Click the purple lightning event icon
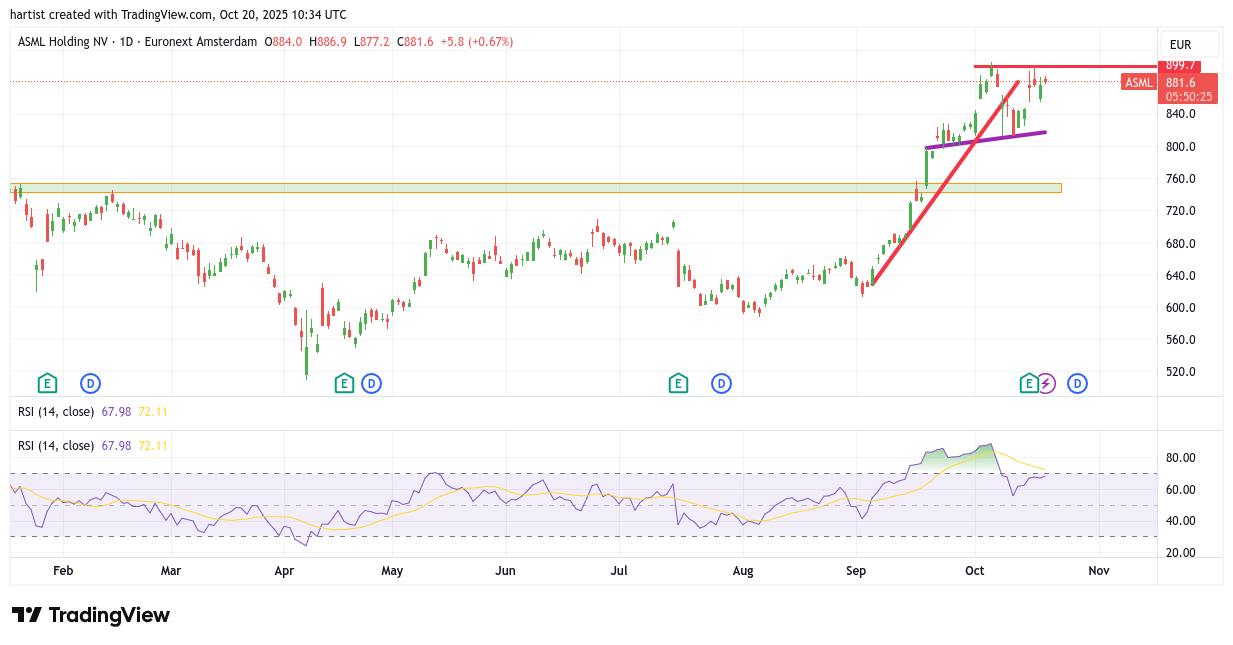 (1046, 383)
